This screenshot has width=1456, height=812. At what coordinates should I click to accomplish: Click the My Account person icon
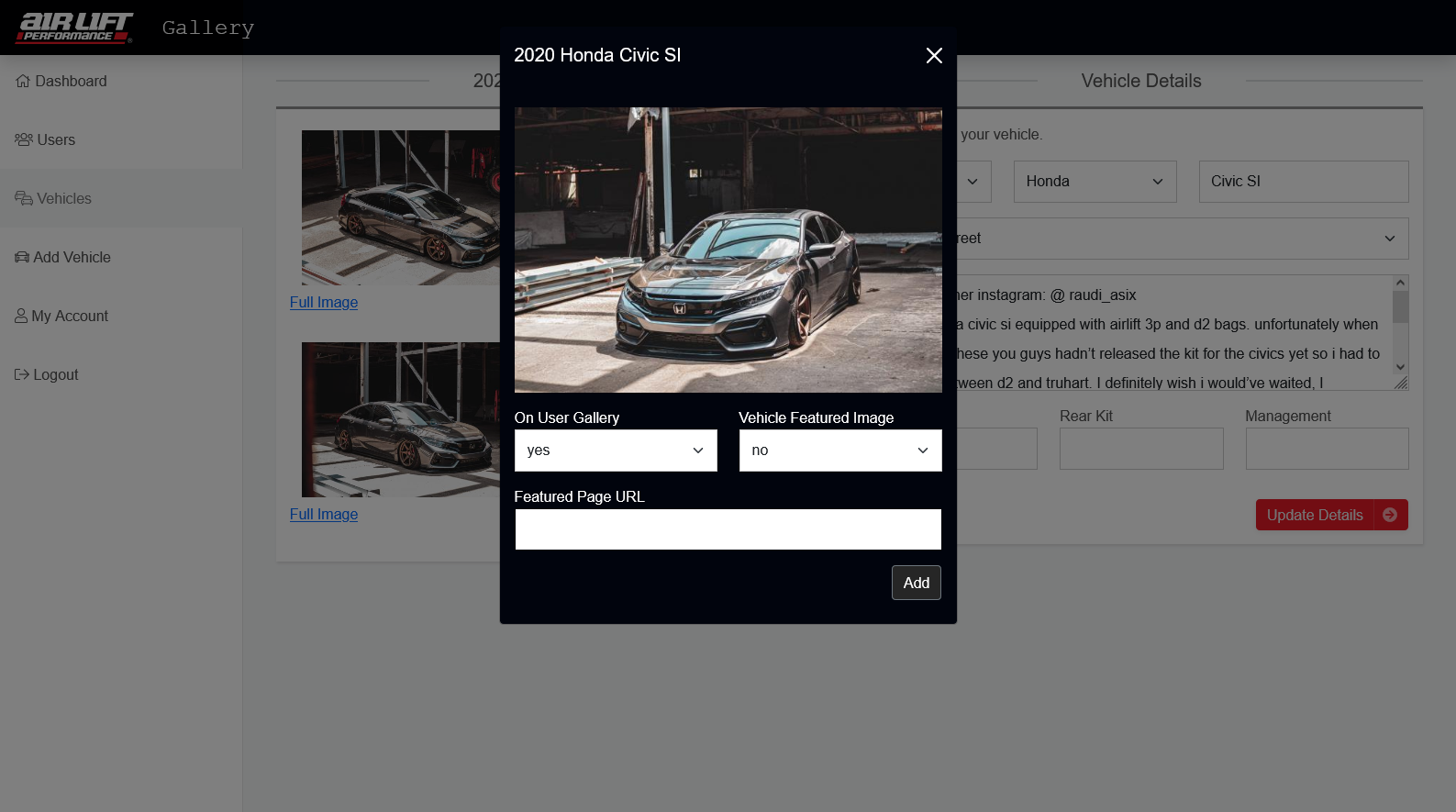(21, 316)
